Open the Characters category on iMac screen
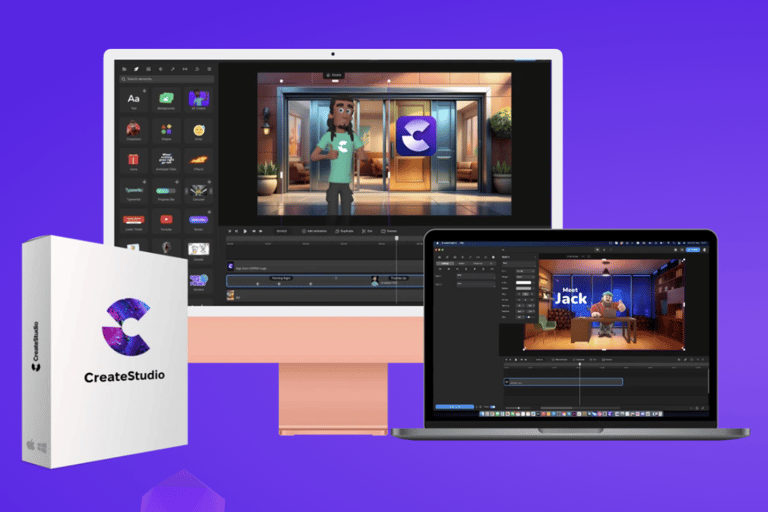Screen dimensions: 768x512 click(x=133, y=130)
